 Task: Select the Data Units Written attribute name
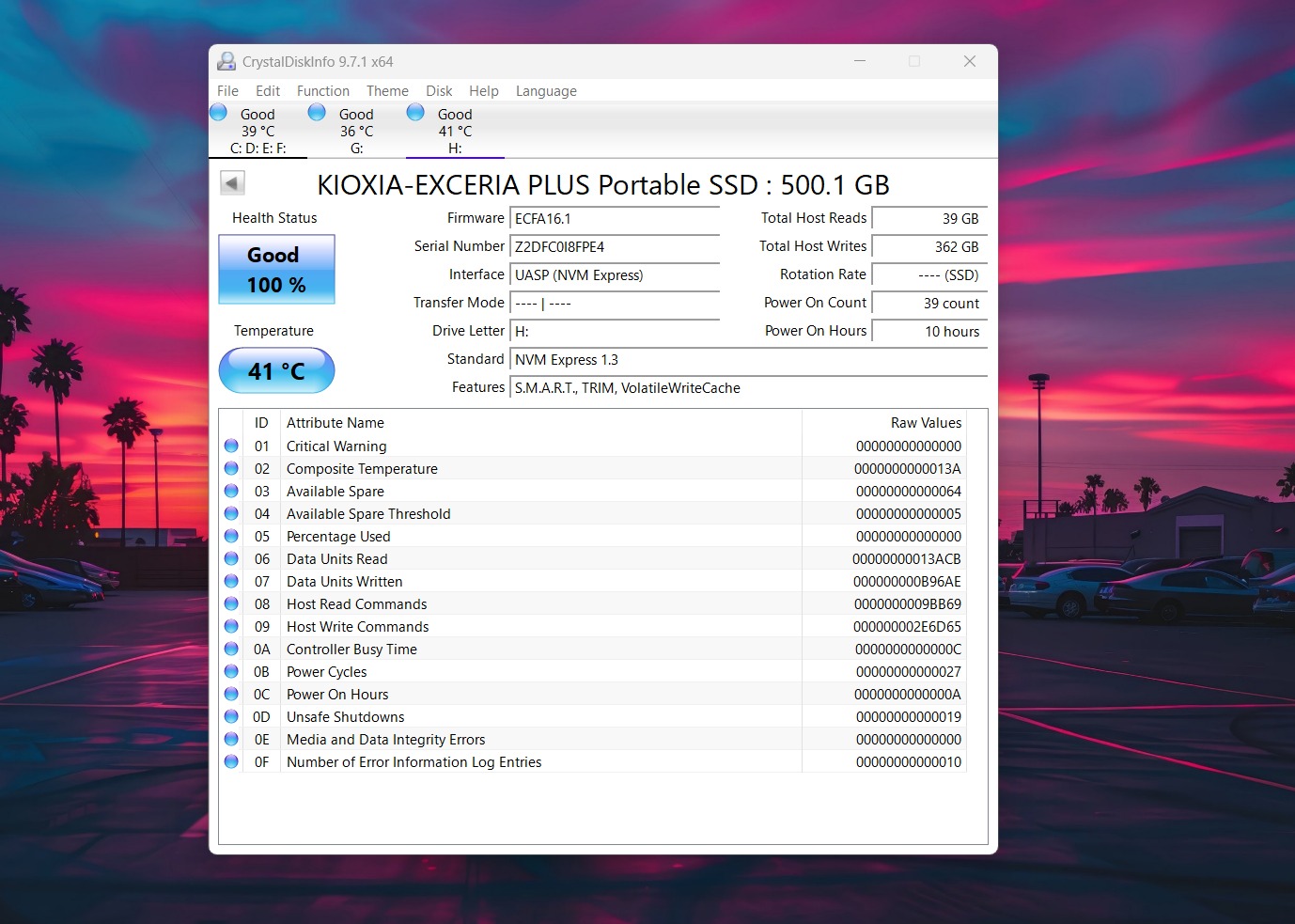point(344,582)
